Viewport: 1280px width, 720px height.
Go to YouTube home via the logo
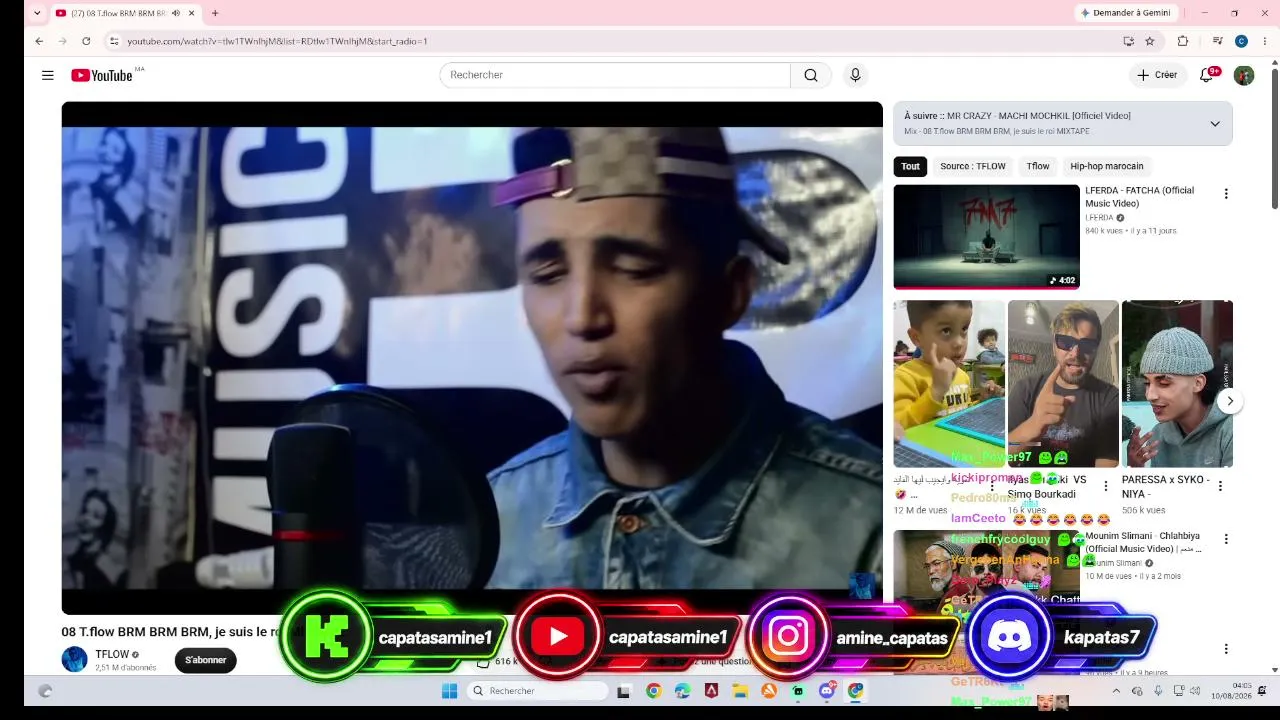pyautogui.click(x=102, y=75)
